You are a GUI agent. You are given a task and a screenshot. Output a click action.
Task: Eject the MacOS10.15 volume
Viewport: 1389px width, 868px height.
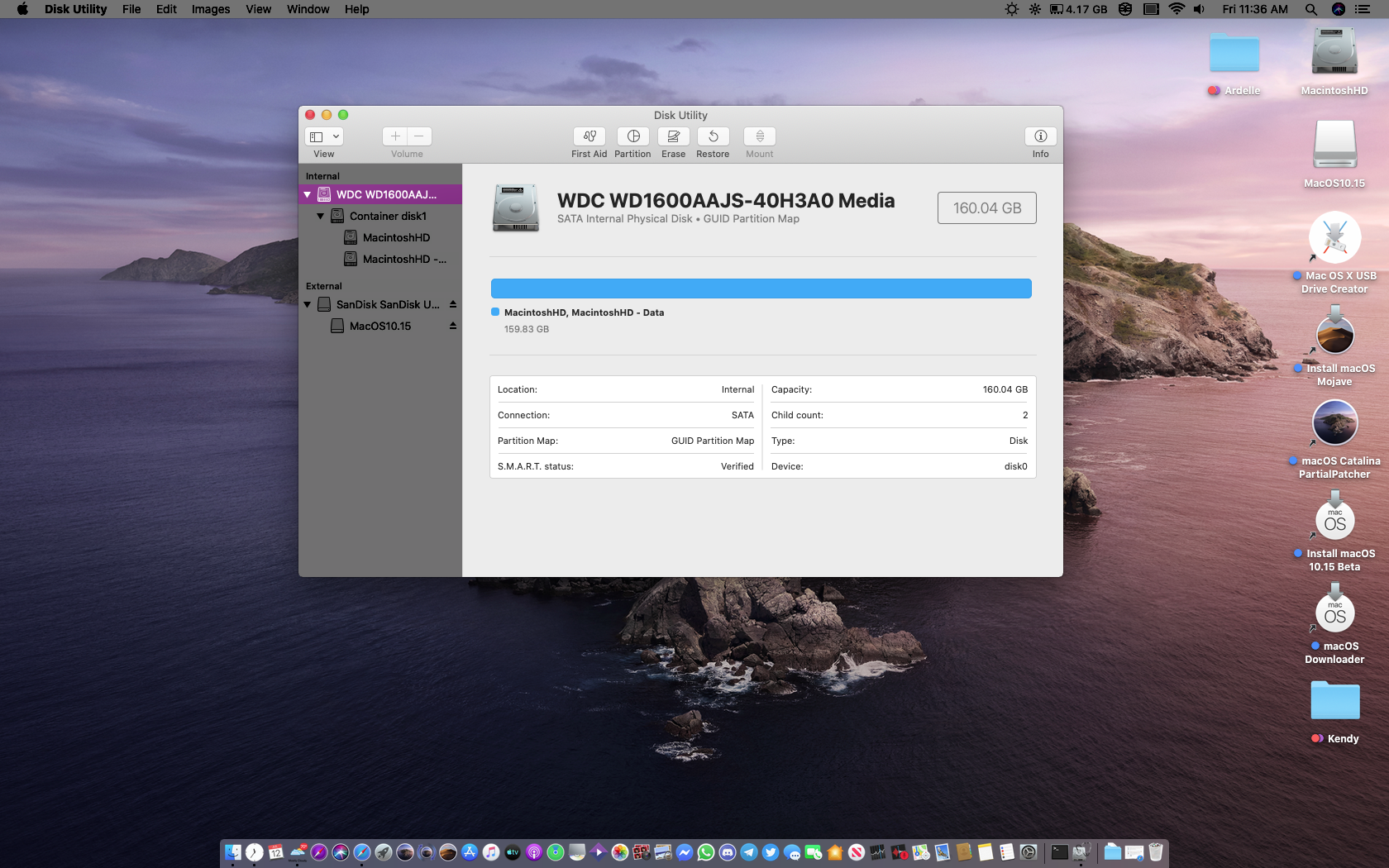pos(453,327)
